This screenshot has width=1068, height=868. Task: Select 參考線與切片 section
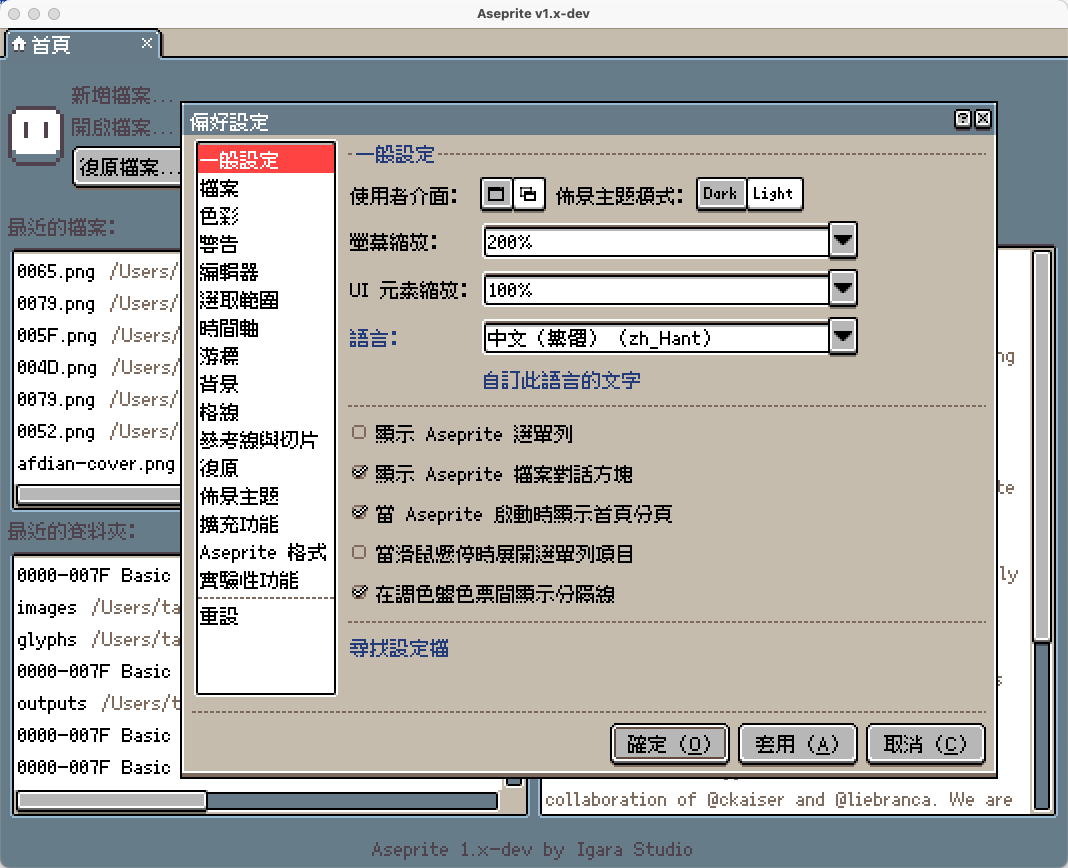point(266,440)
